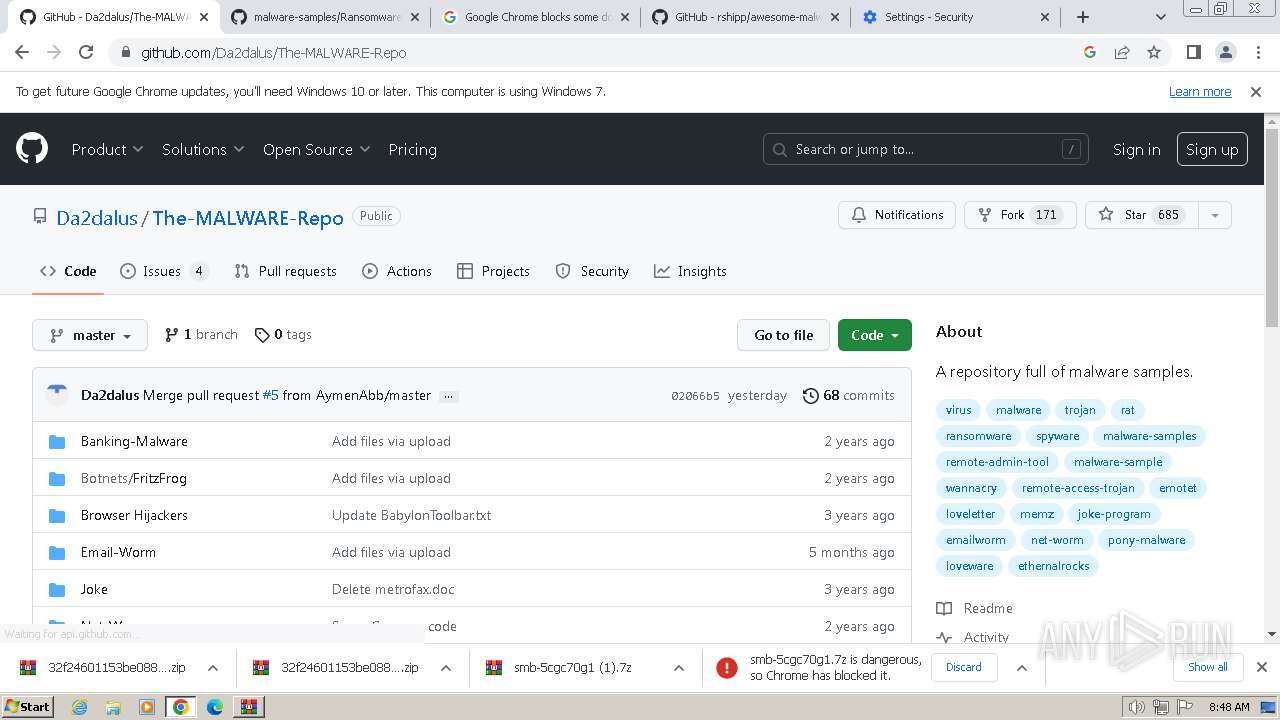
Task: Close the Chrome update notice bar
Action: point(1256,91)
